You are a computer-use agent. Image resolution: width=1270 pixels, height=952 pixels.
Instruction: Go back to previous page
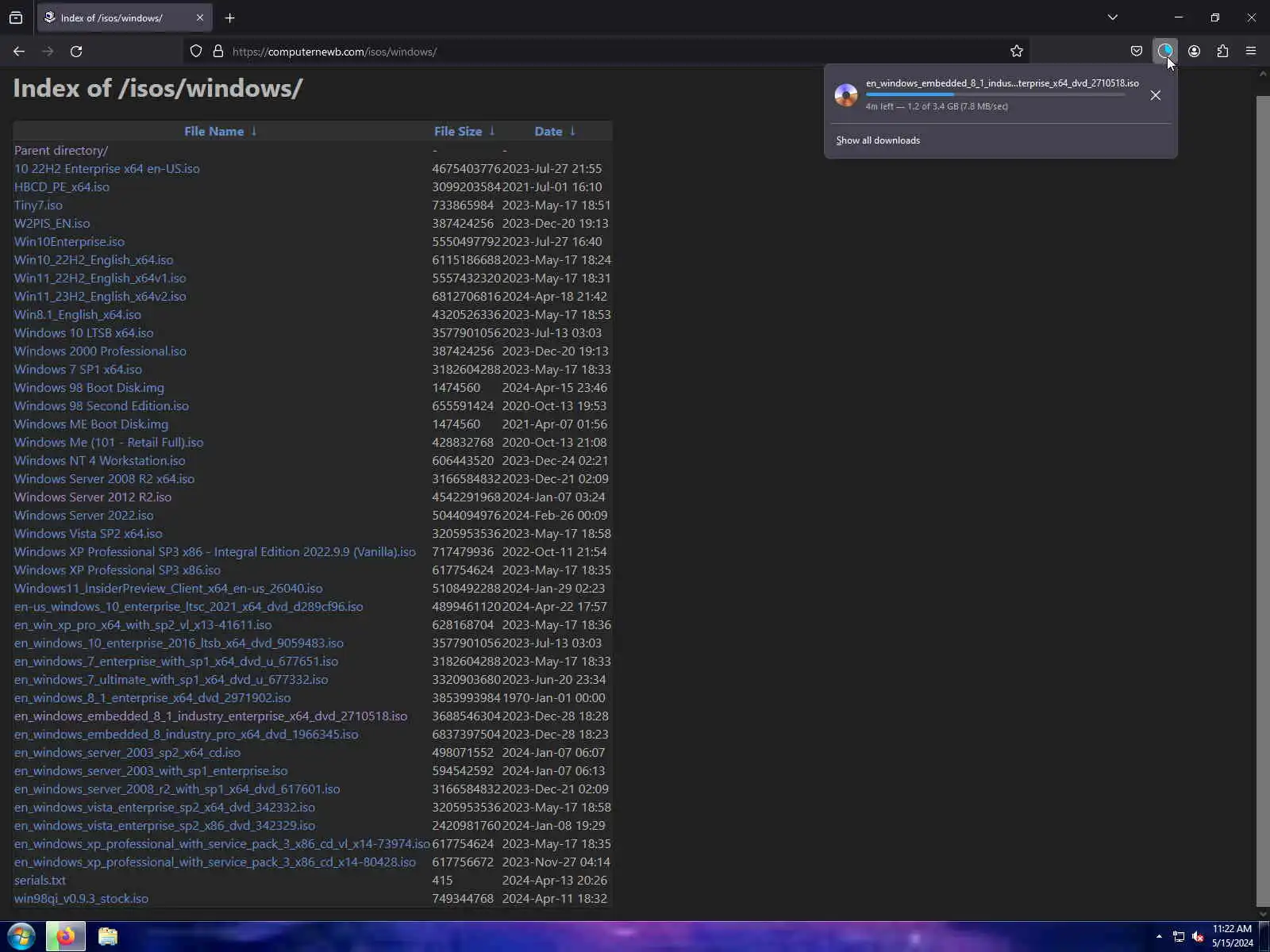pyautogui.click(x=19, y=52)
